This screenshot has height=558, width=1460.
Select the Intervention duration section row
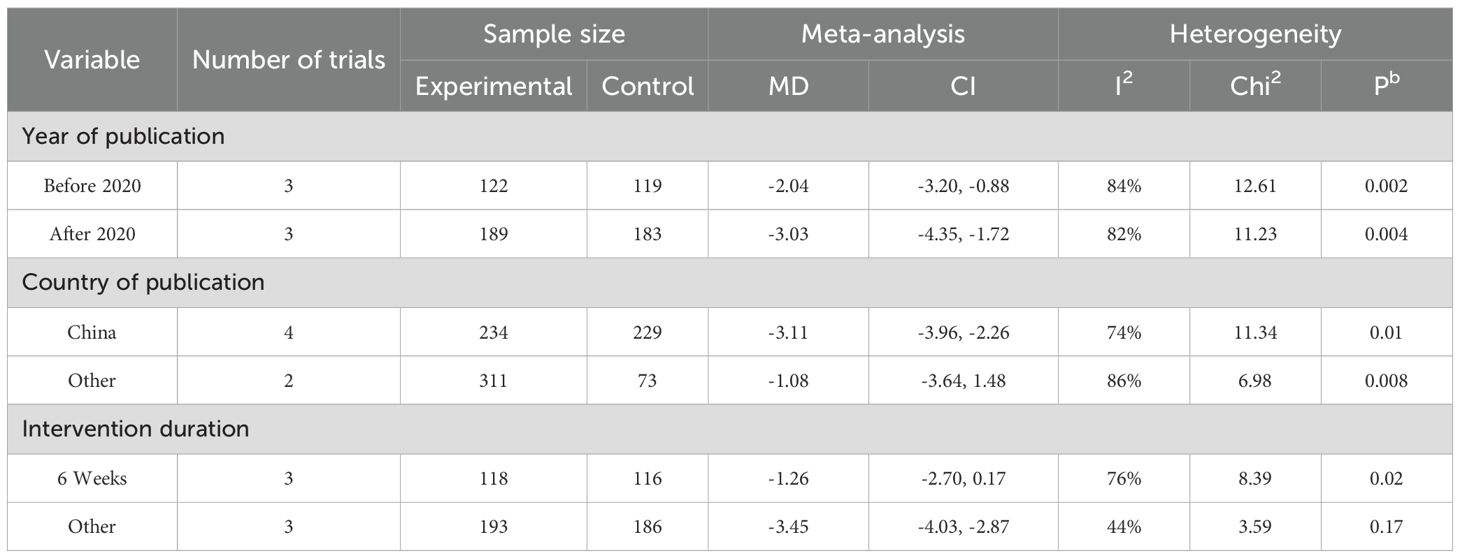point(135,429)
